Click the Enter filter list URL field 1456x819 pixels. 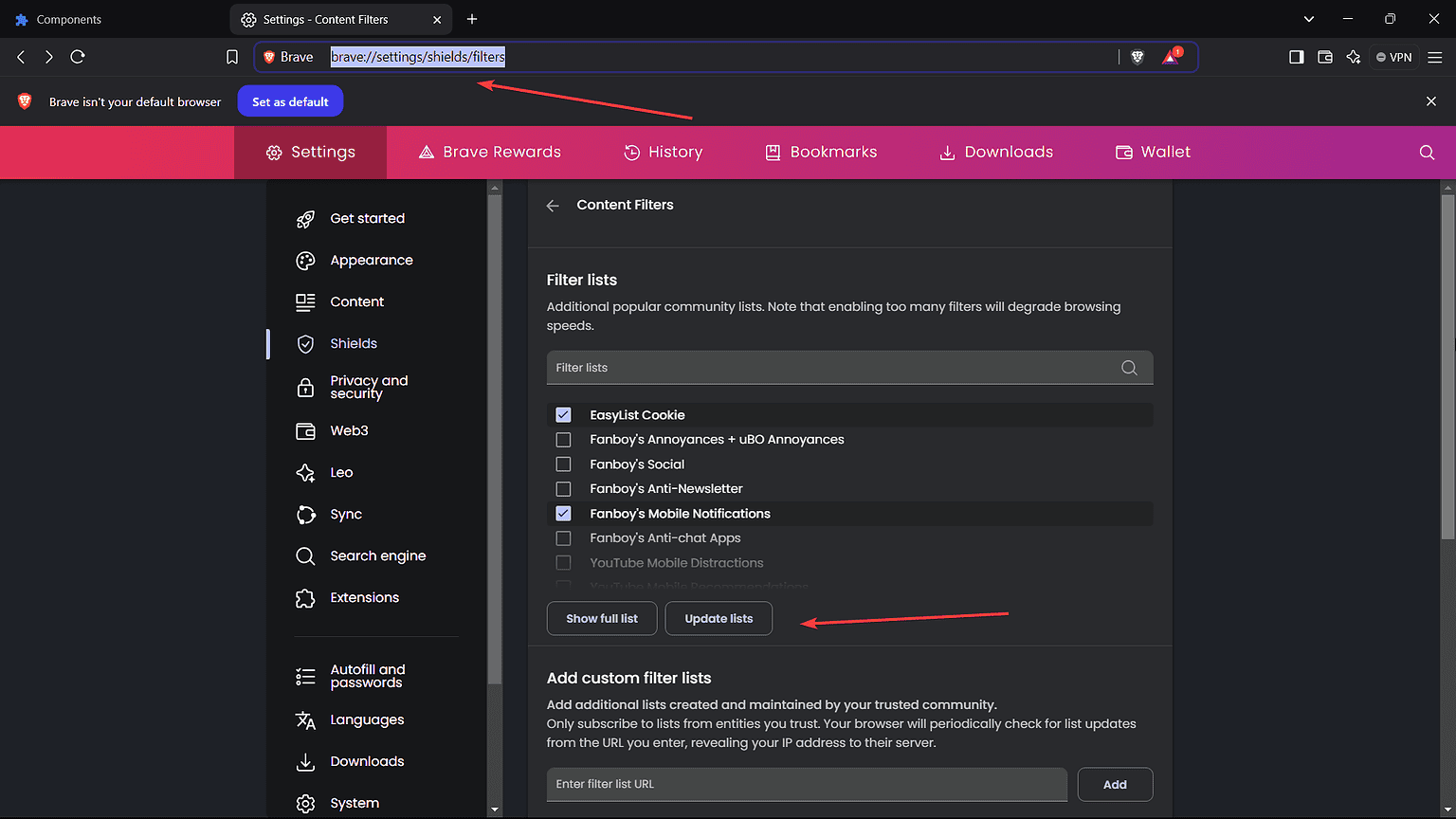click(x=806, y=784)
